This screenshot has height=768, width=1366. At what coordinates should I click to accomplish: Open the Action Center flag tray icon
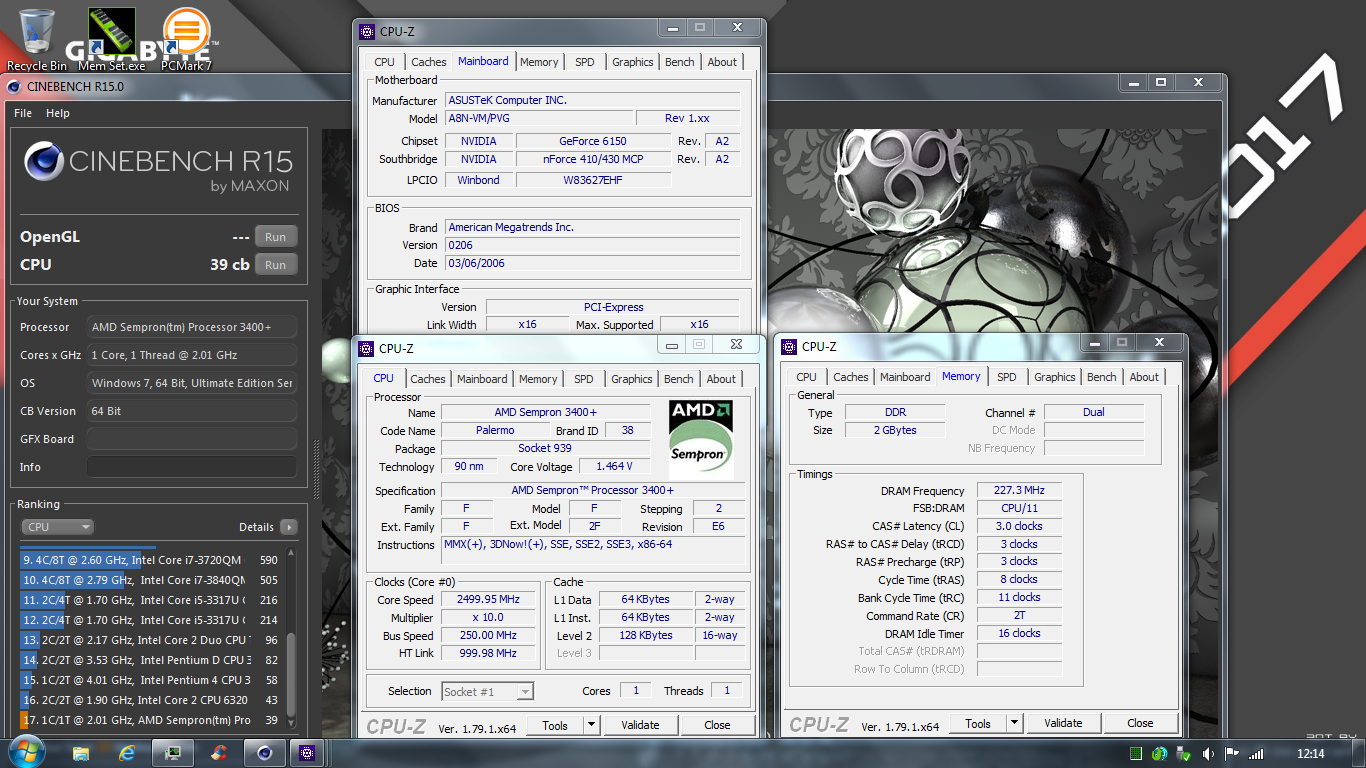click(1232, 753)
